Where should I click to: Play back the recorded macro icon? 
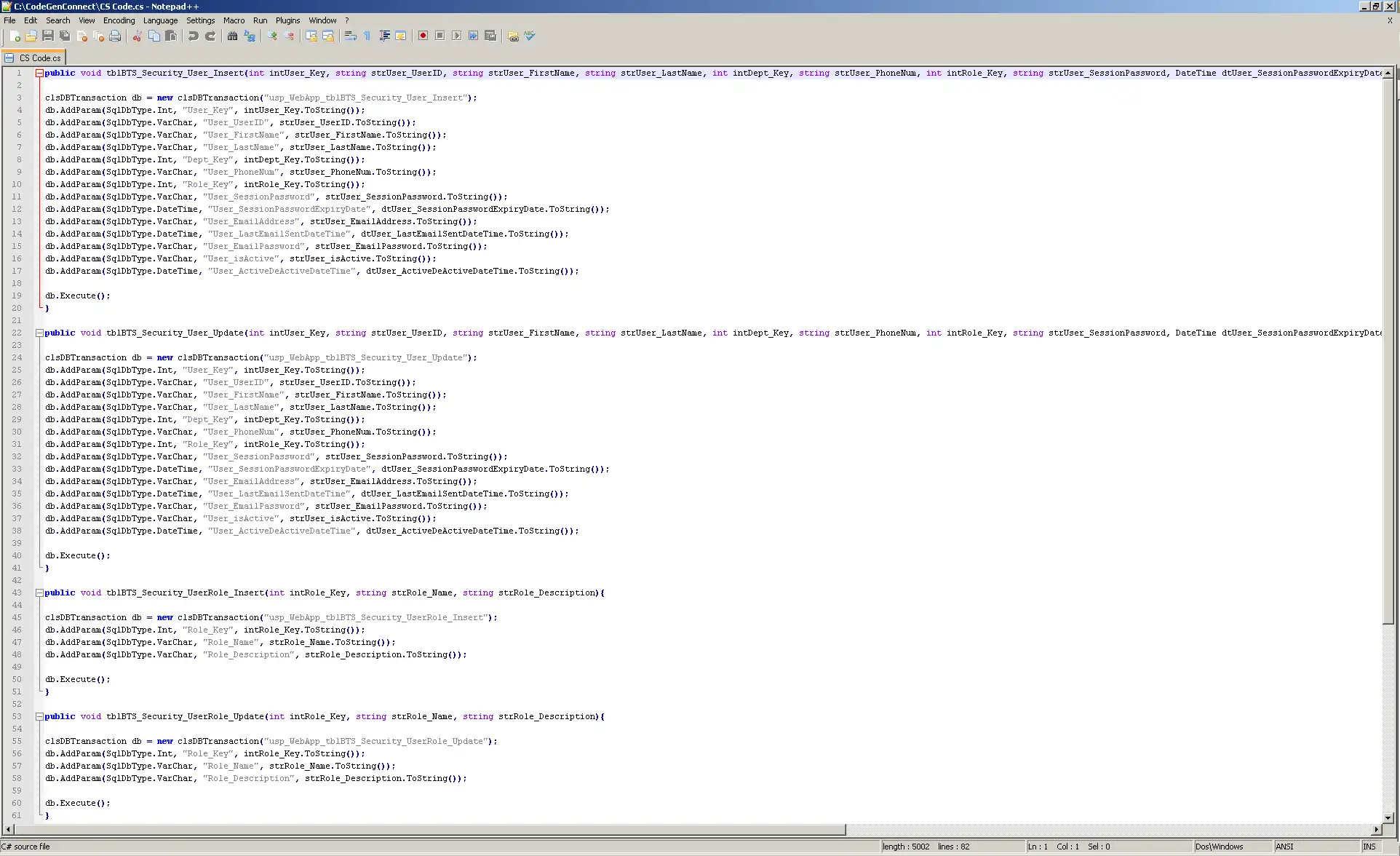456,36
